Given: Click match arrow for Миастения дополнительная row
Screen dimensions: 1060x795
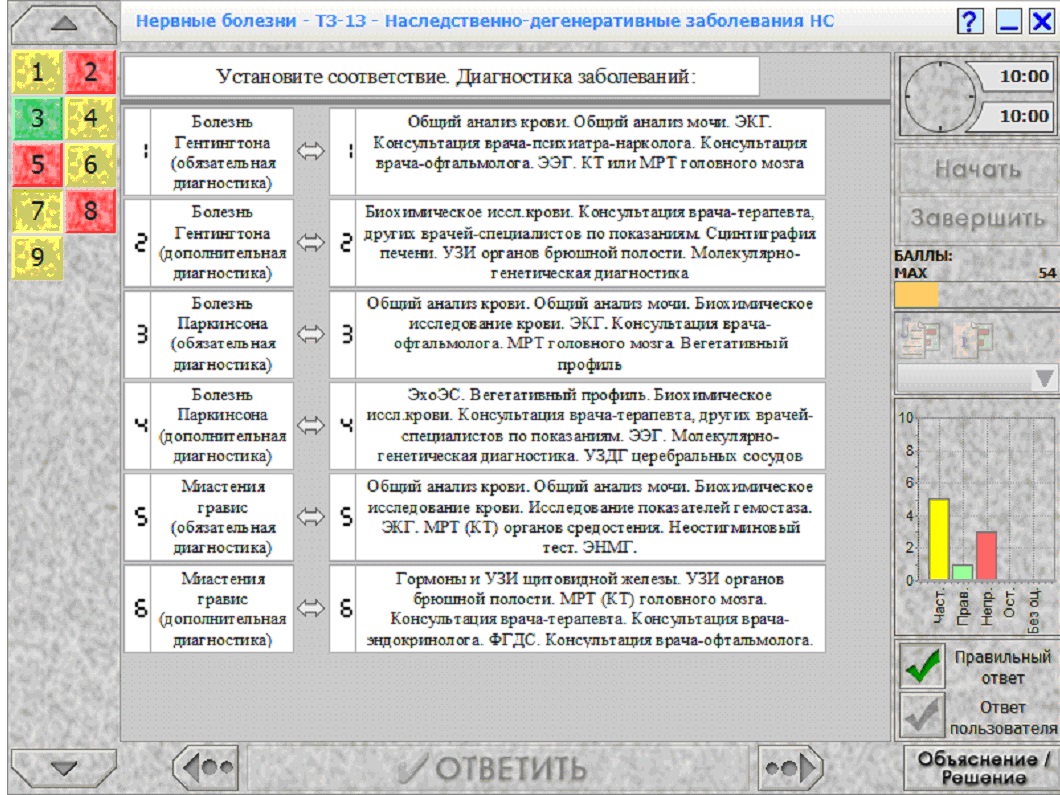Looking at the screenshot, I should tap(311, 608).
